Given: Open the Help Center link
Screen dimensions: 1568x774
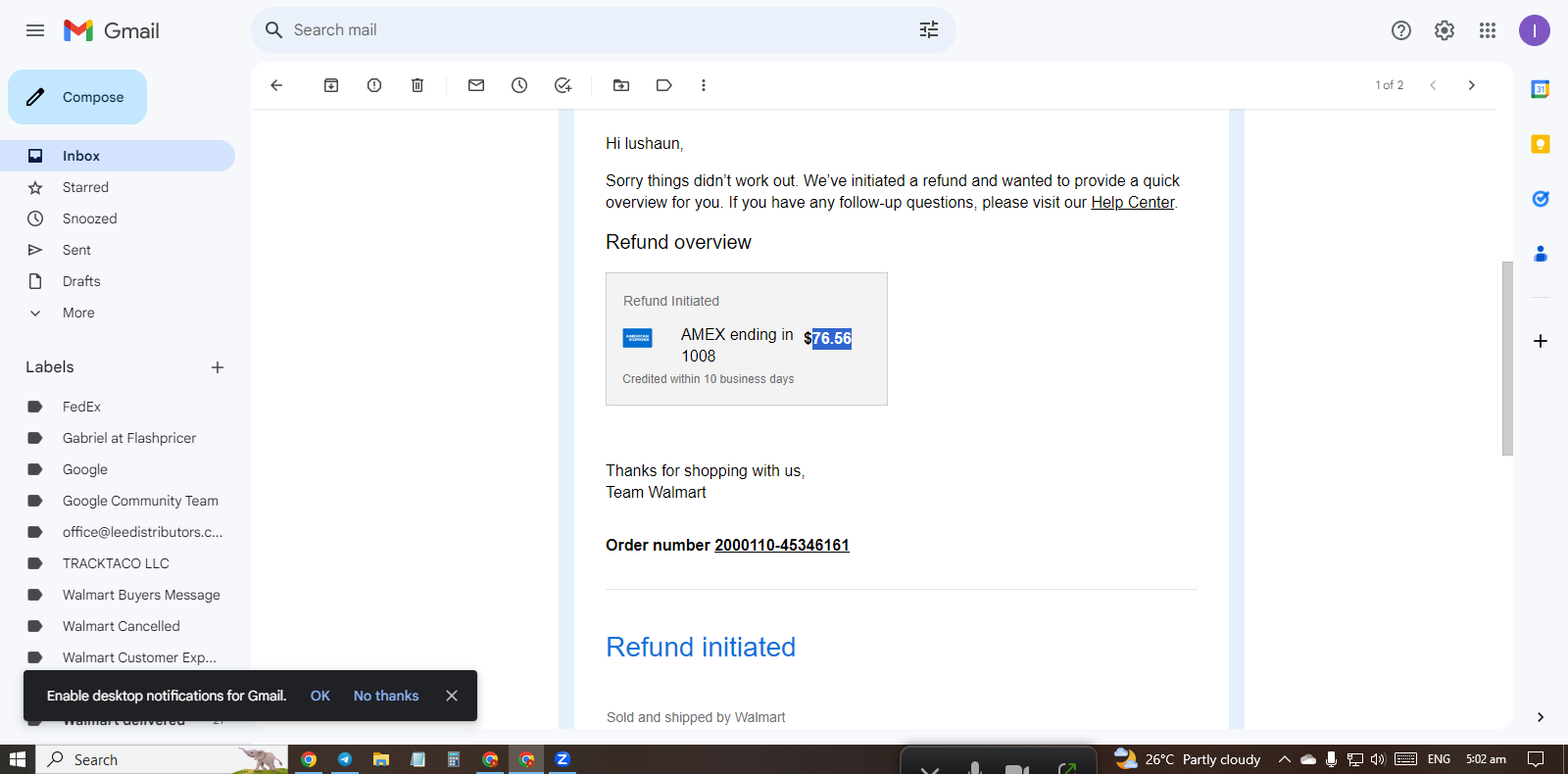Looking at the screenshot, I should (x=1133, y=203).
